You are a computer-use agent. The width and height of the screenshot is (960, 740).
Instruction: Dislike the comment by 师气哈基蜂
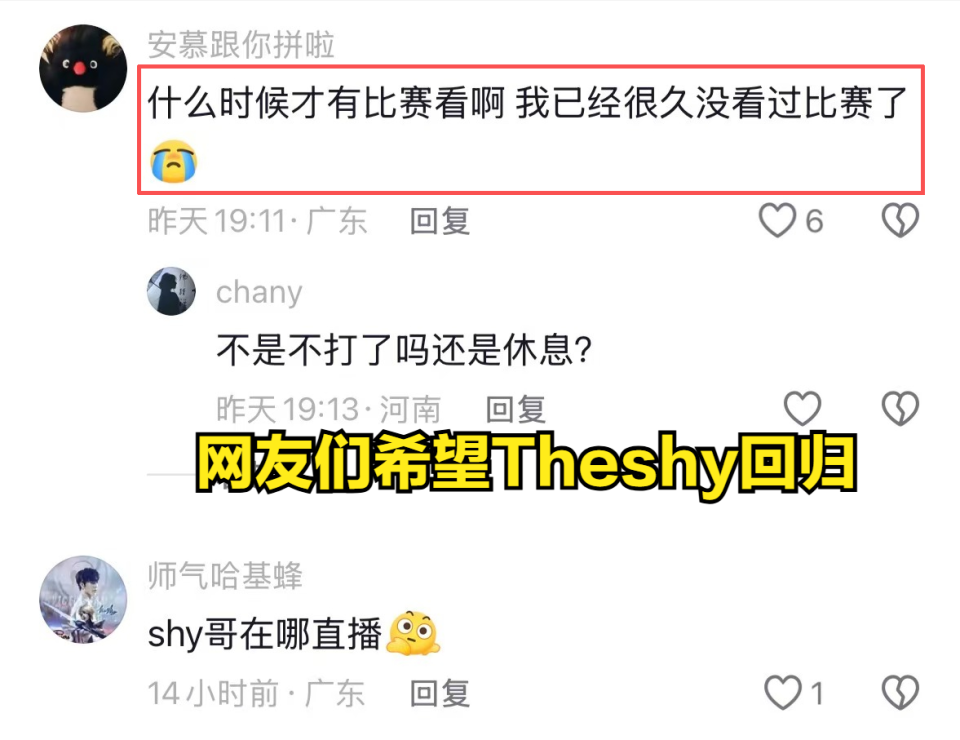click(x=900, y=692)
